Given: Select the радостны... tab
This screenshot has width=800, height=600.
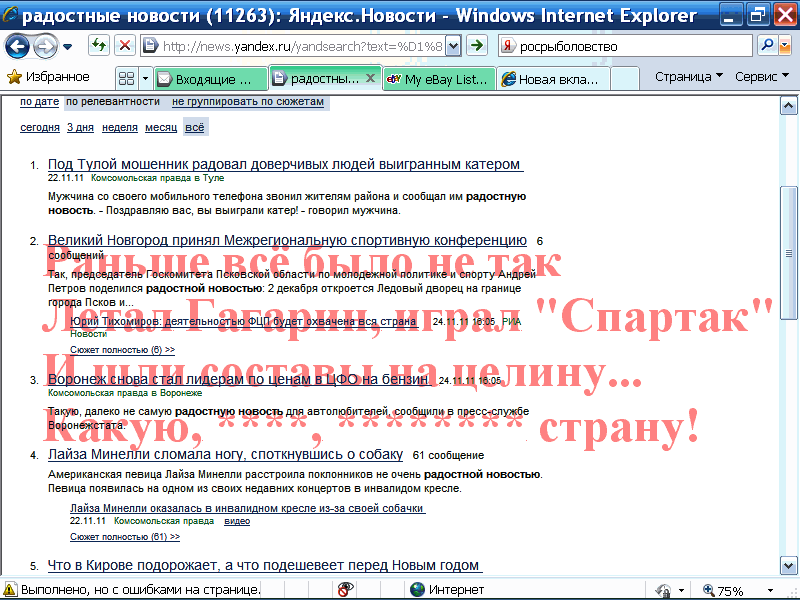Looking at the screenshot, I should coord(317,79).
